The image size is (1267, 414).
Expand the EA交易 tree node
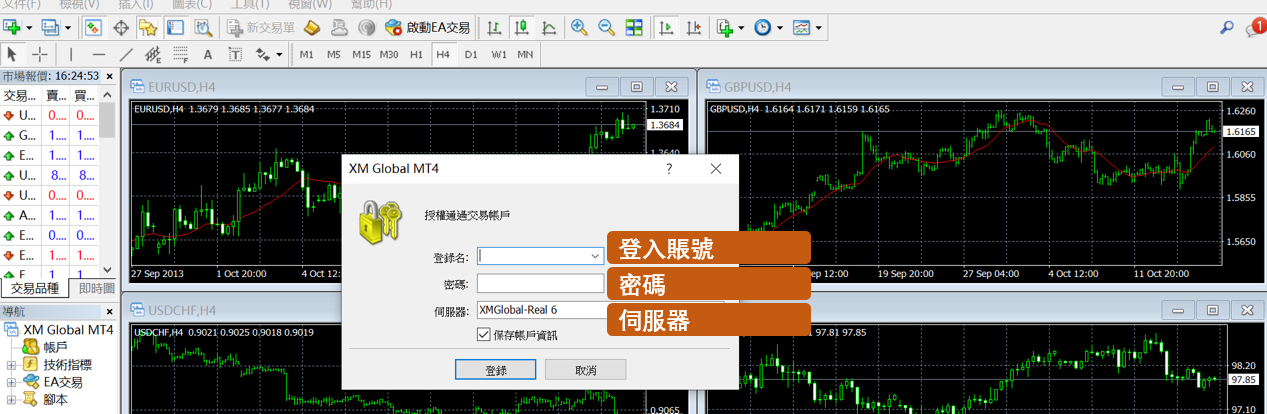(x=11, y=382)
